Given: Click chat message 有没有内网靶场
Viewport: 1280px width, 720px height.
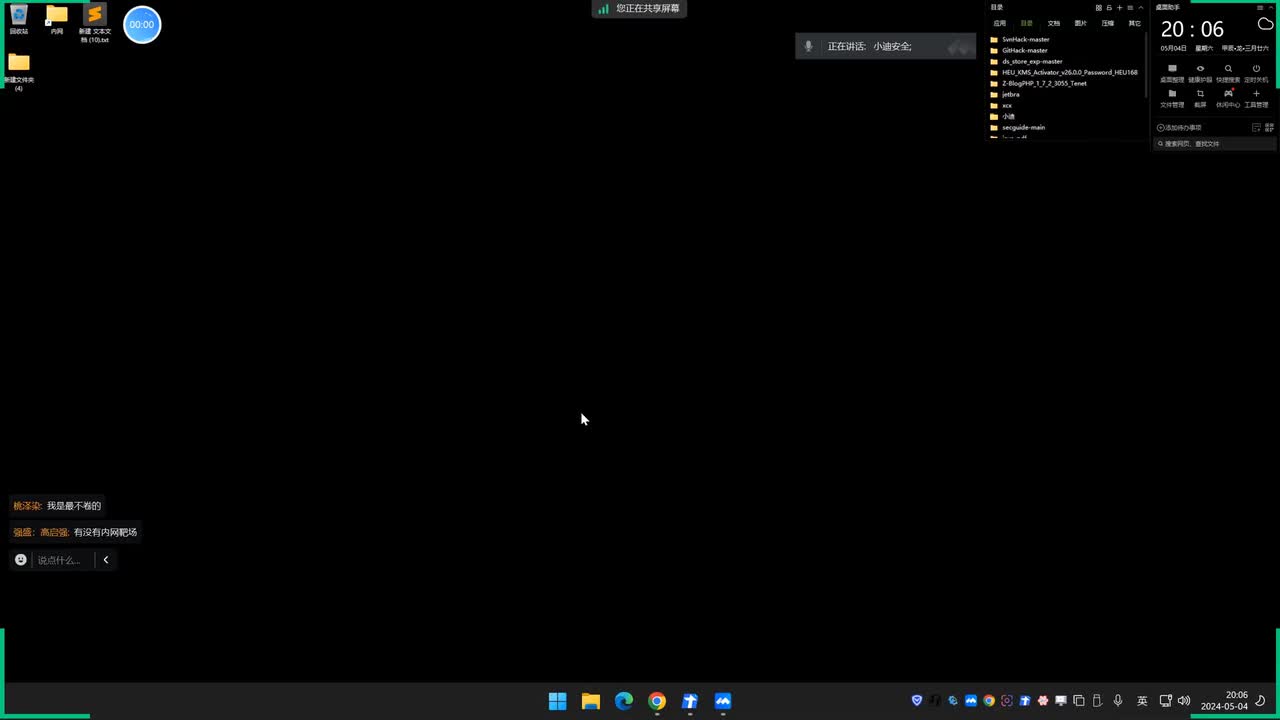Looking at the screenshot, I should tap(105, 532).
